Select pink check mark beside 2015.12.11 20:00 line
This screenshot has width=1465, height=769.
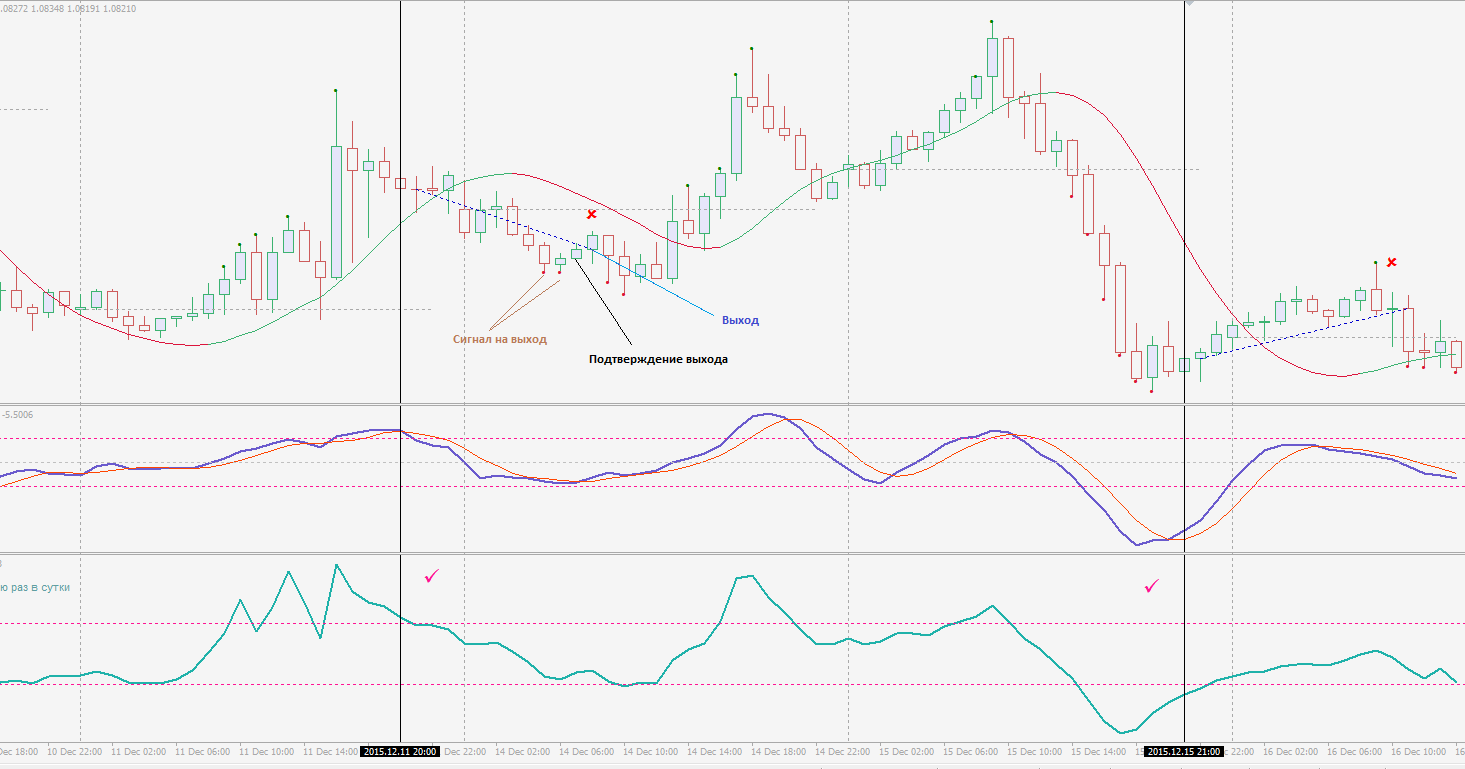pos(432,576)
